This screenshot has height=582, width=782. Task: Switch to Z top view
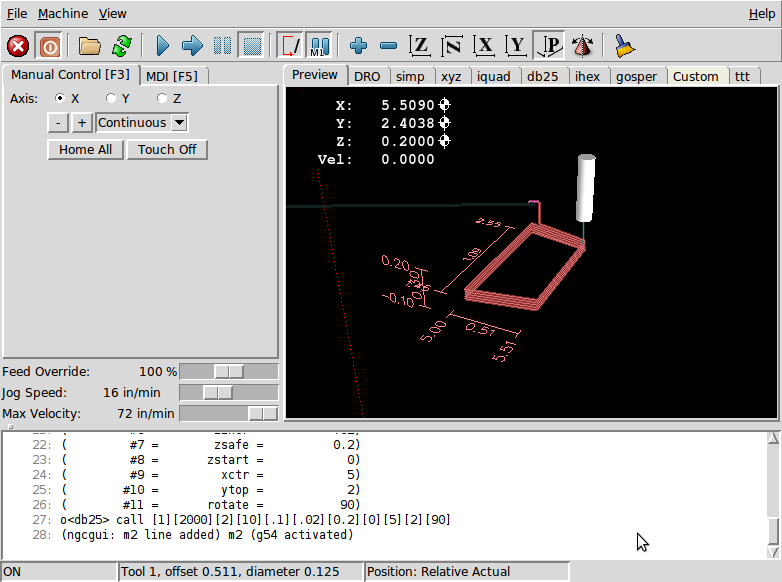[x=421, y=46]
